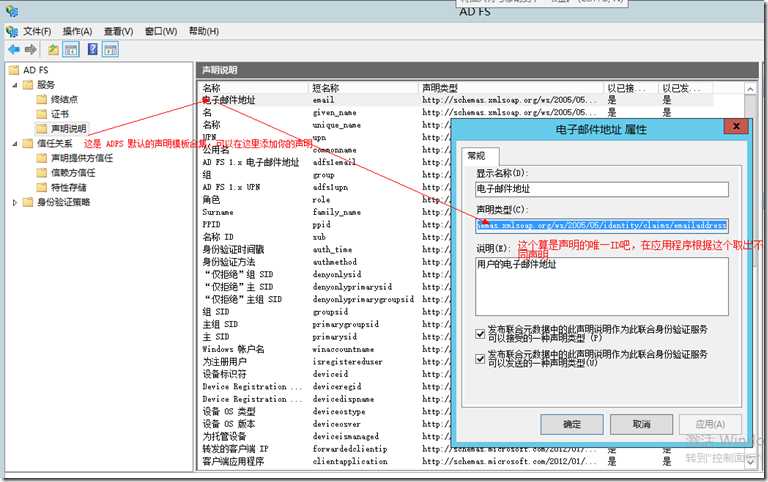Click the 应用(A) button

(710, 424)
